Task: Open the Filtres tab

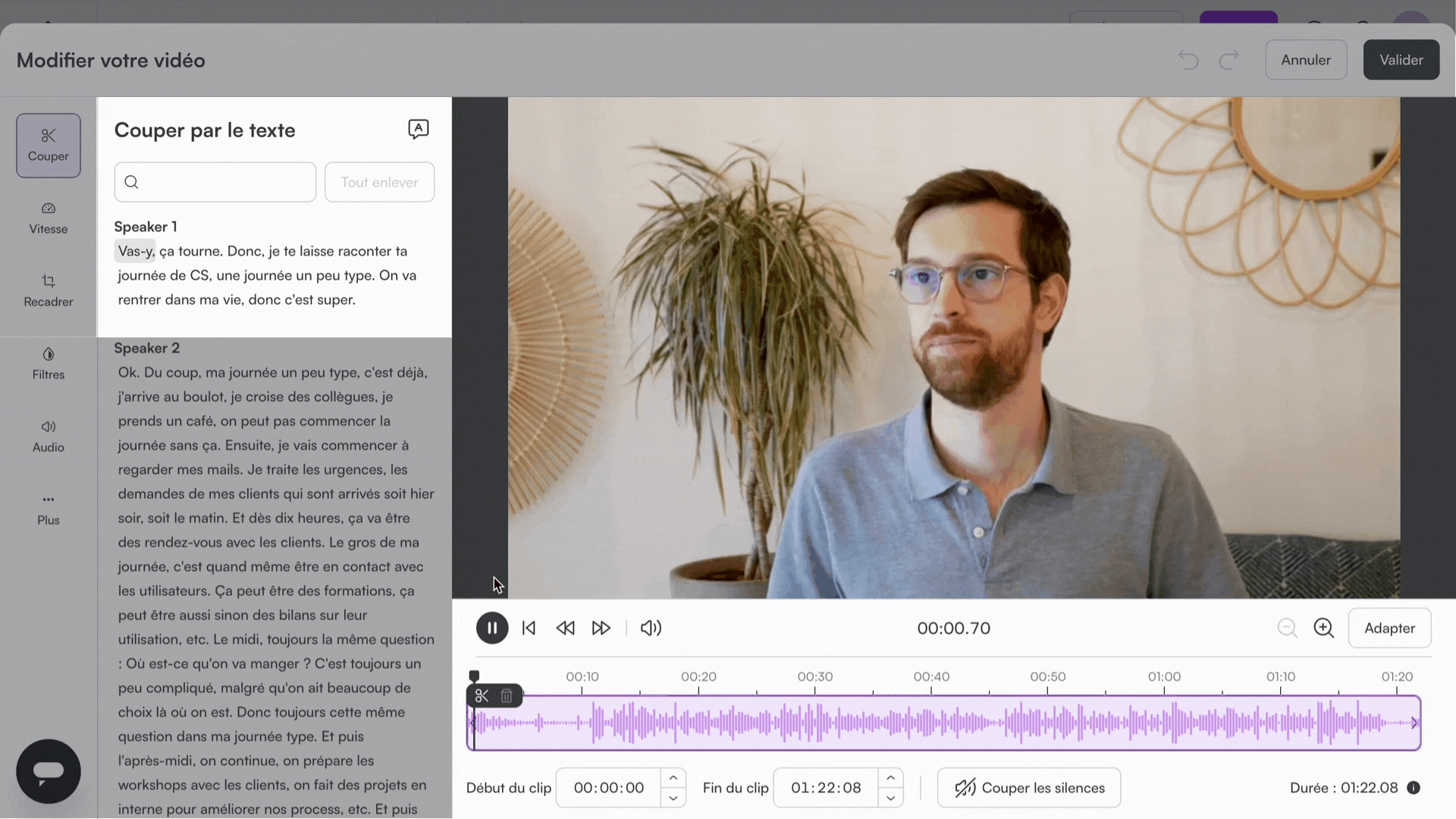Action: pos(49,363)
